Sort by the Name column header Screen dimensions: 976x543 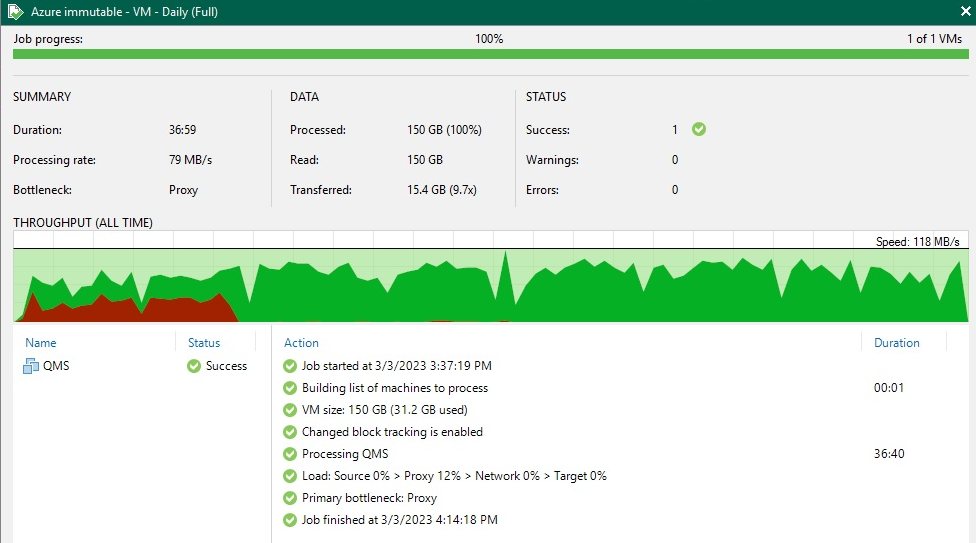40,342
